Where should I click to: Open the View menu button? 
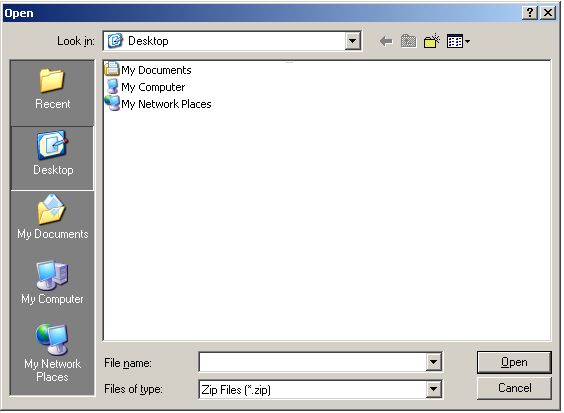[x=458, y=41]
